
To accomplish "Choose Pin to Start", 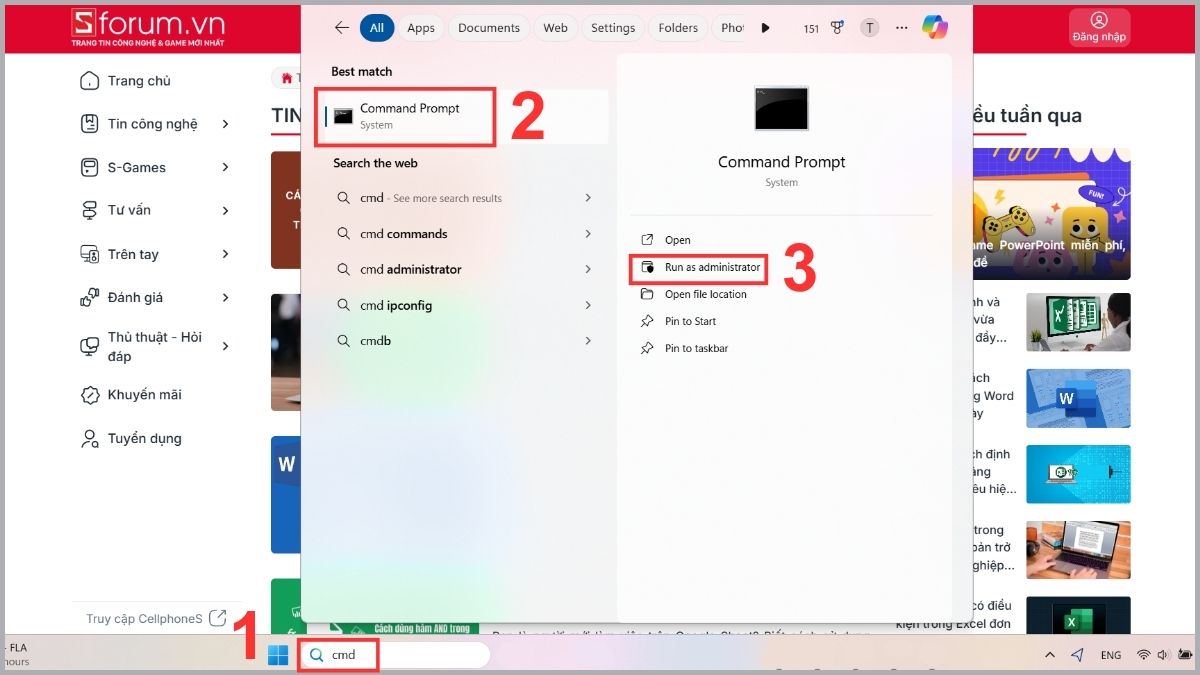I will click(x=678, y=321).
